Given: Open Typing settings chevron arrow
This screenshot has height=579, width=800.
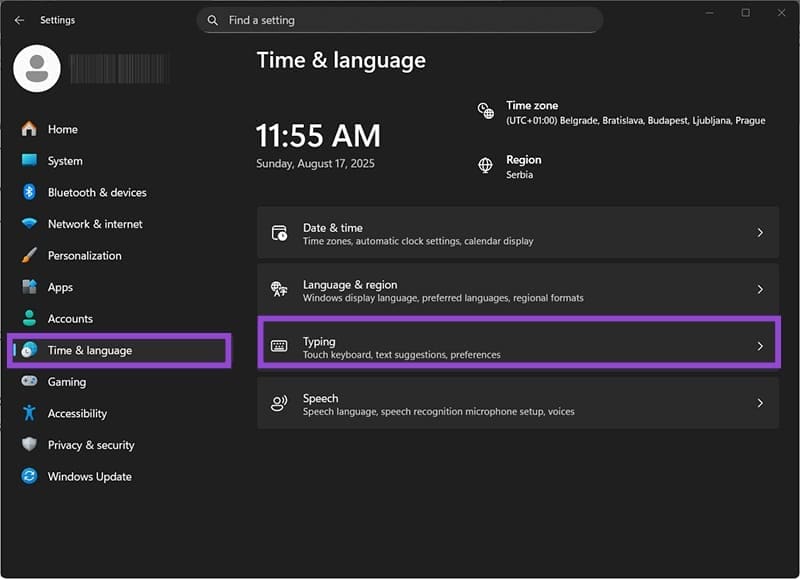Looking at the screenshot, I should (x=760, y=346).
